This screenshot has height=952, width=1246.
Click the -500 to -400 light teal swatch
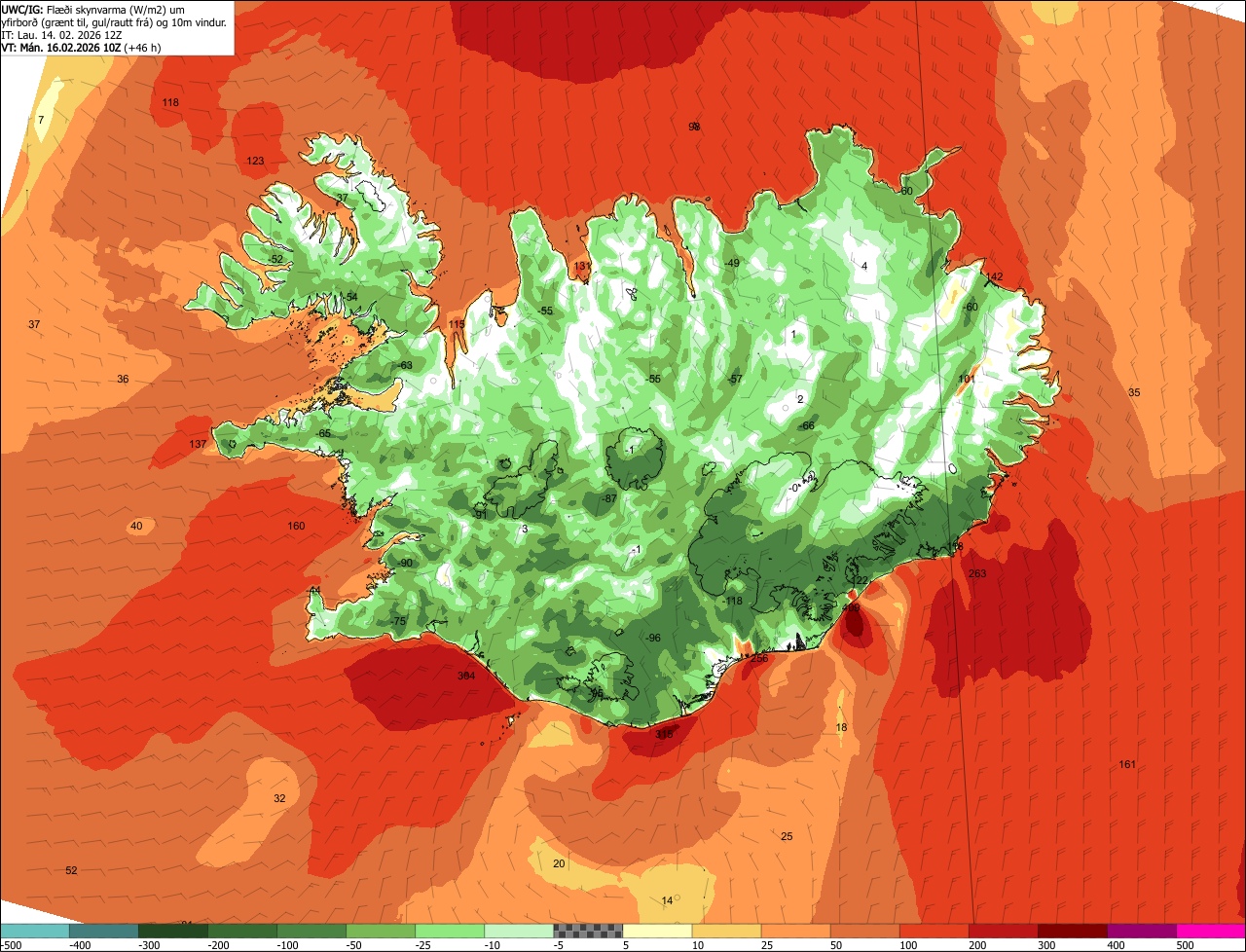point(35,931)
